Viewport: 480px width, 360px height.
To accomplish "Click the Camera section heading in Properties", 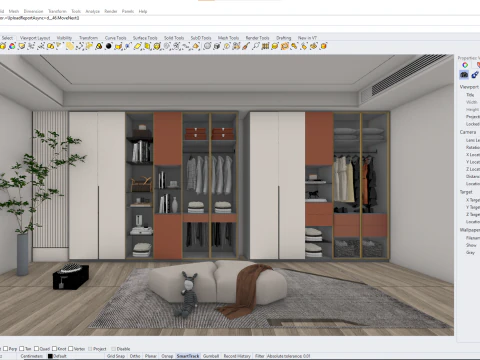I will click(x=468, y=132).
